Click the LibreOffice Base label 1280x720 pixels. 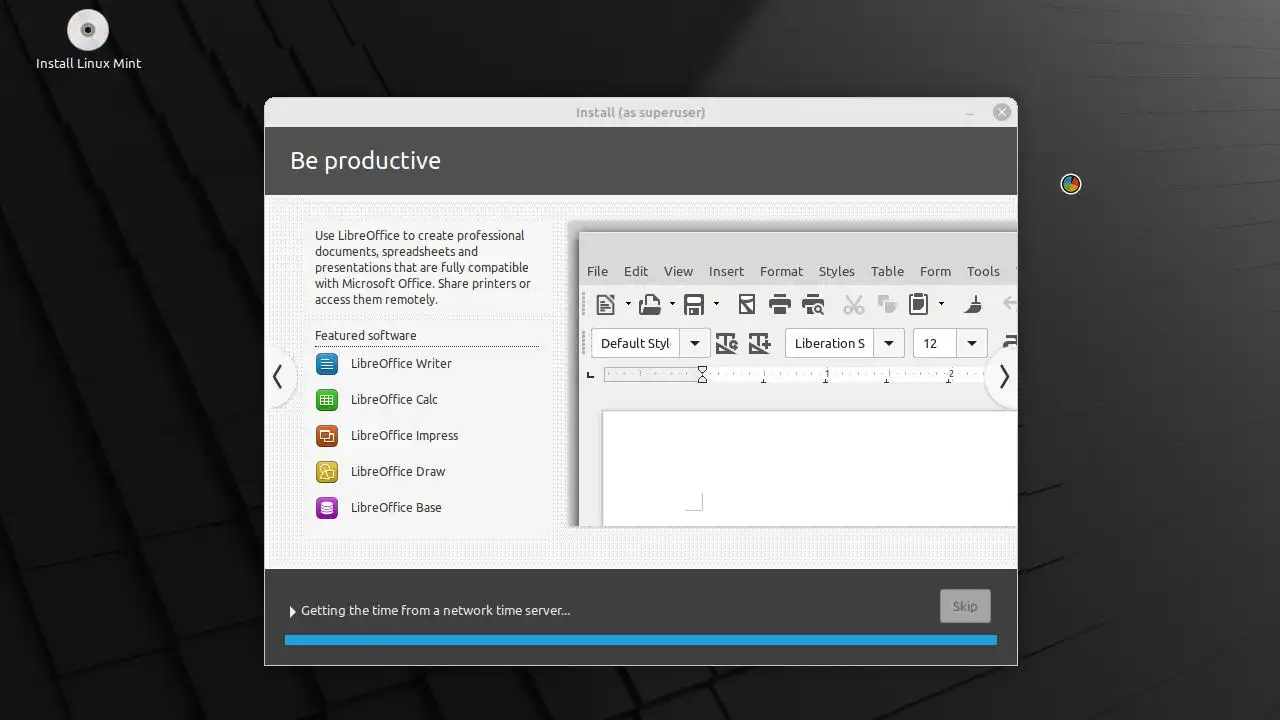(x=396, y=508)
